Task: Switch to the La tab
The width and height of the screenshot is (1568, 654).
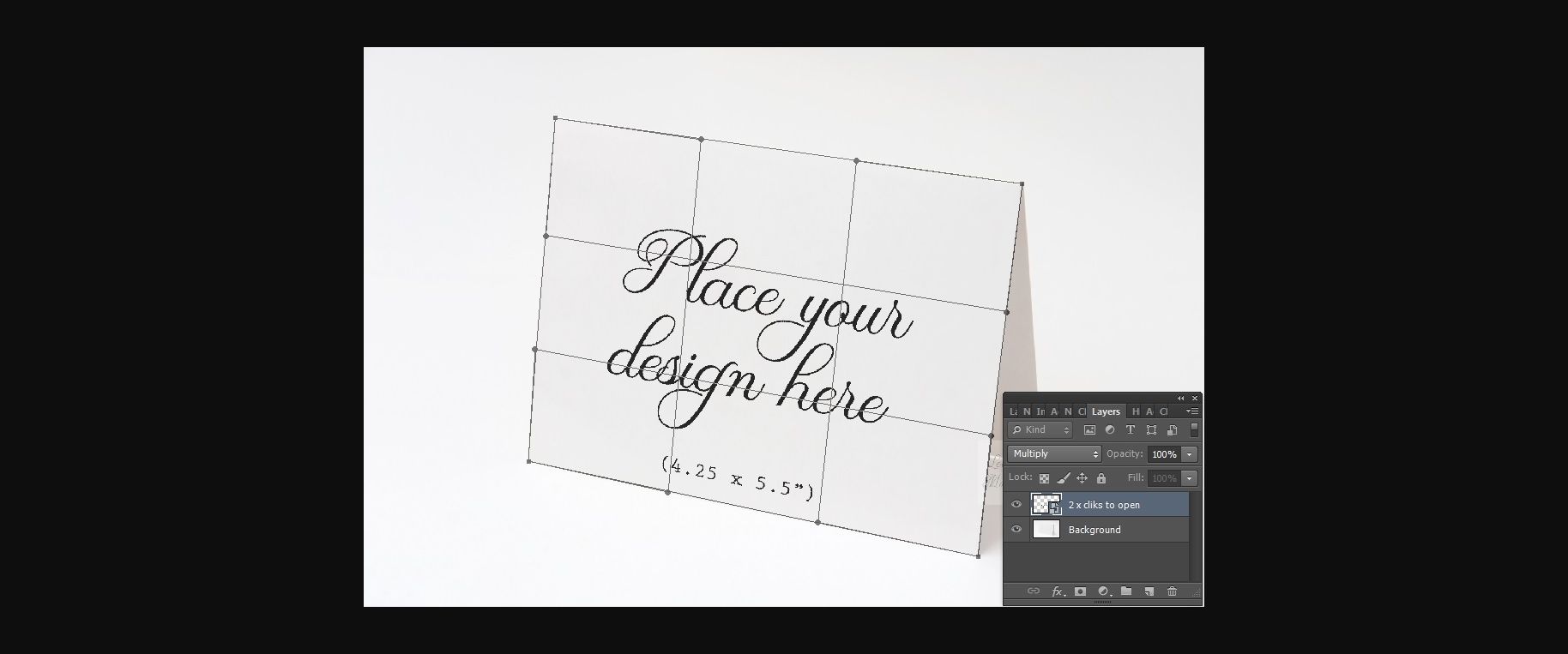Action: click(1013, 411)
